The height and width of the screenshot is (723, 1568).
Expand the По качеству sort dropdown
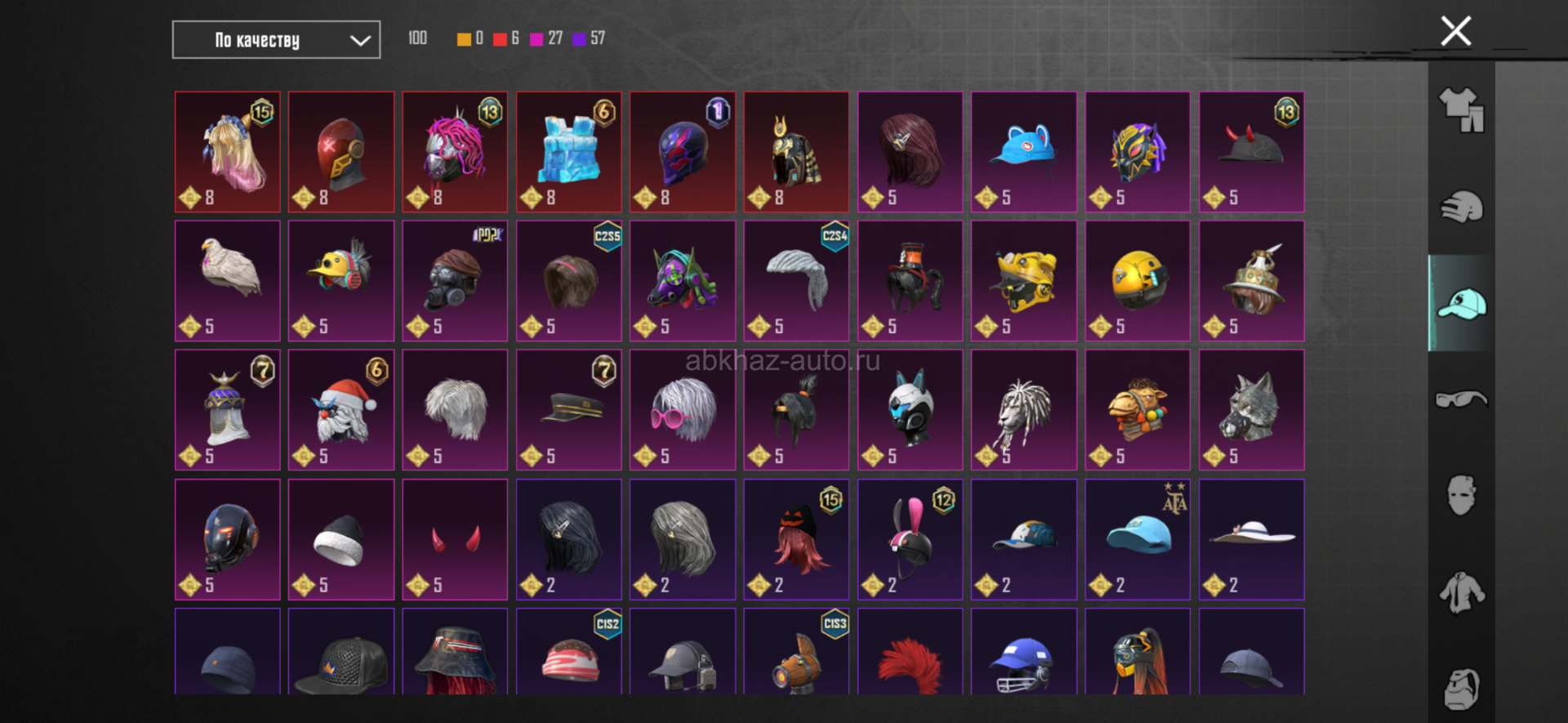click(x=276, y=40)
